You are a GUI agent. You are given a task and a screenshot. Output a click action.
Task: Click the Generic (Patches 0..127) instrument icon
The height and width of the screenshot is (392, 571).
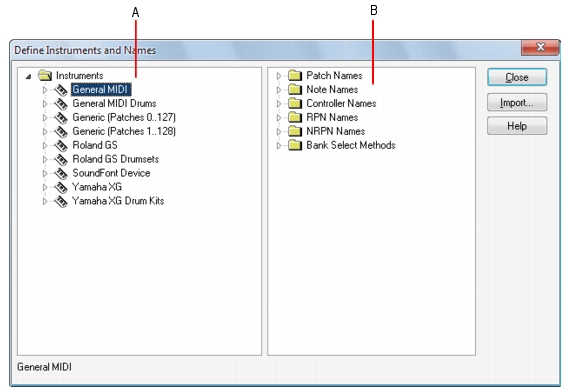61,118
